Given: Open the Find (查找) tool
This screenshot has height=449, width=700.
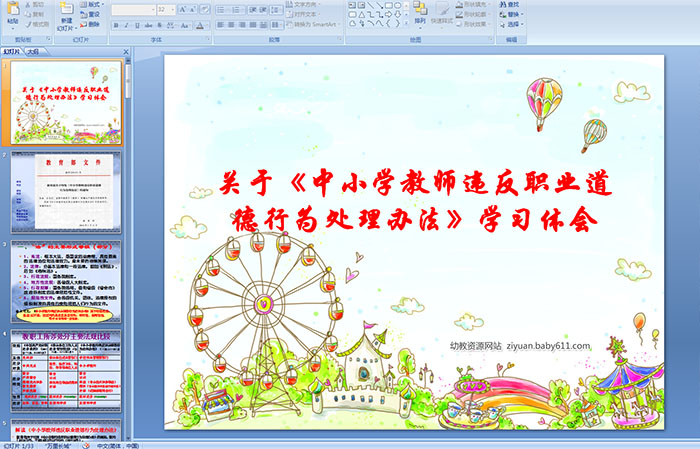Looking at the screenshot, I should 509,4.
